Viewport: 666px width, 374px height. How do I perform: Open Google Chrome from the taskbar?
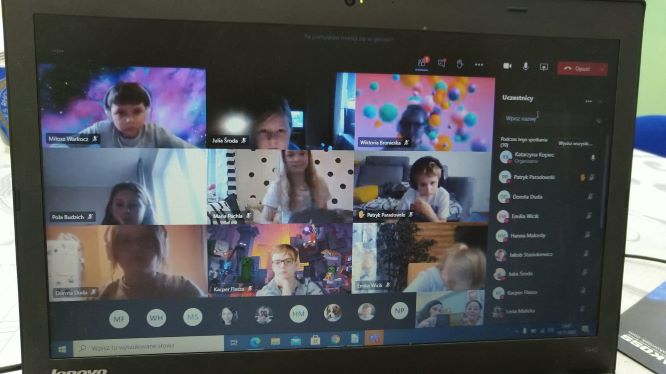(x=336, y=339)
